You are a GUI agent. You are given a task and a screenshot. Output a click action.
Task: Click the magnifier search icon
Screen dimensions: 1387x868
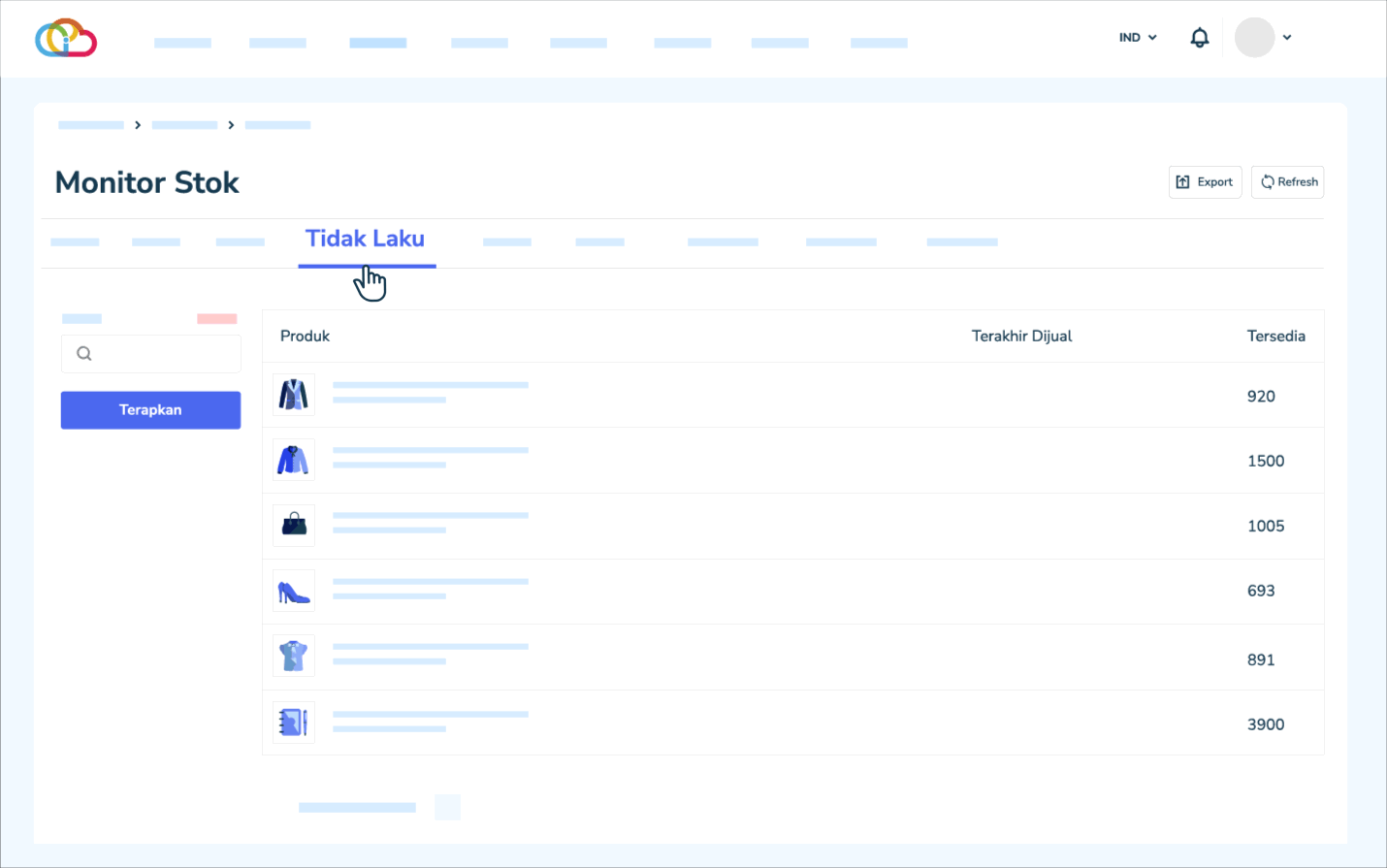[84, 354]
